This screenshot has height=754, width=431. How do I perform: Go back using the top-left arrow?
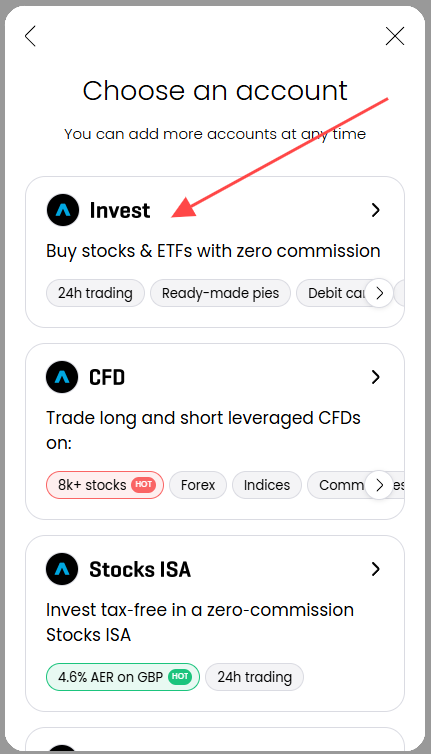coord(30,36)
